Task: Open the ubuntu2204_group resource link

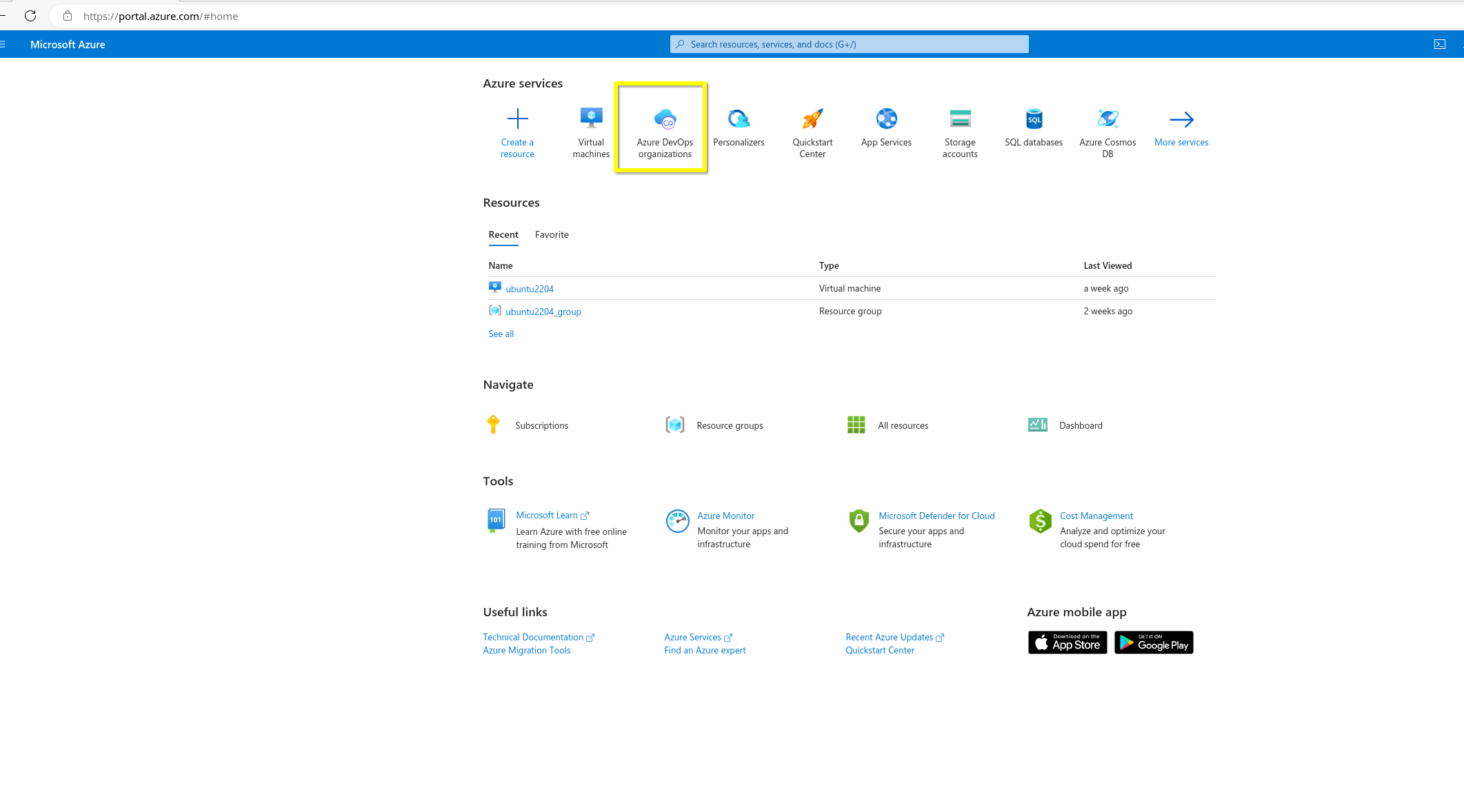Action: tap(543, 312)
